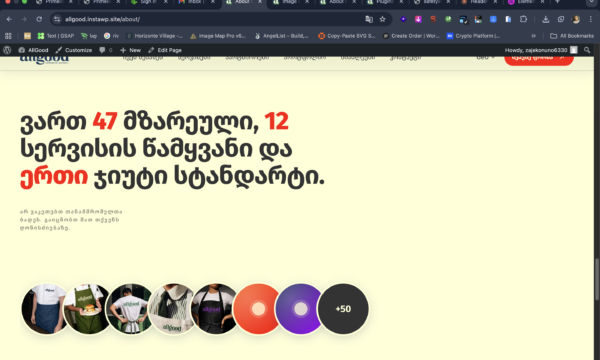Open the riv bookmark
Viewport: 600px width, 360px height.
click(x=111, y=36)
